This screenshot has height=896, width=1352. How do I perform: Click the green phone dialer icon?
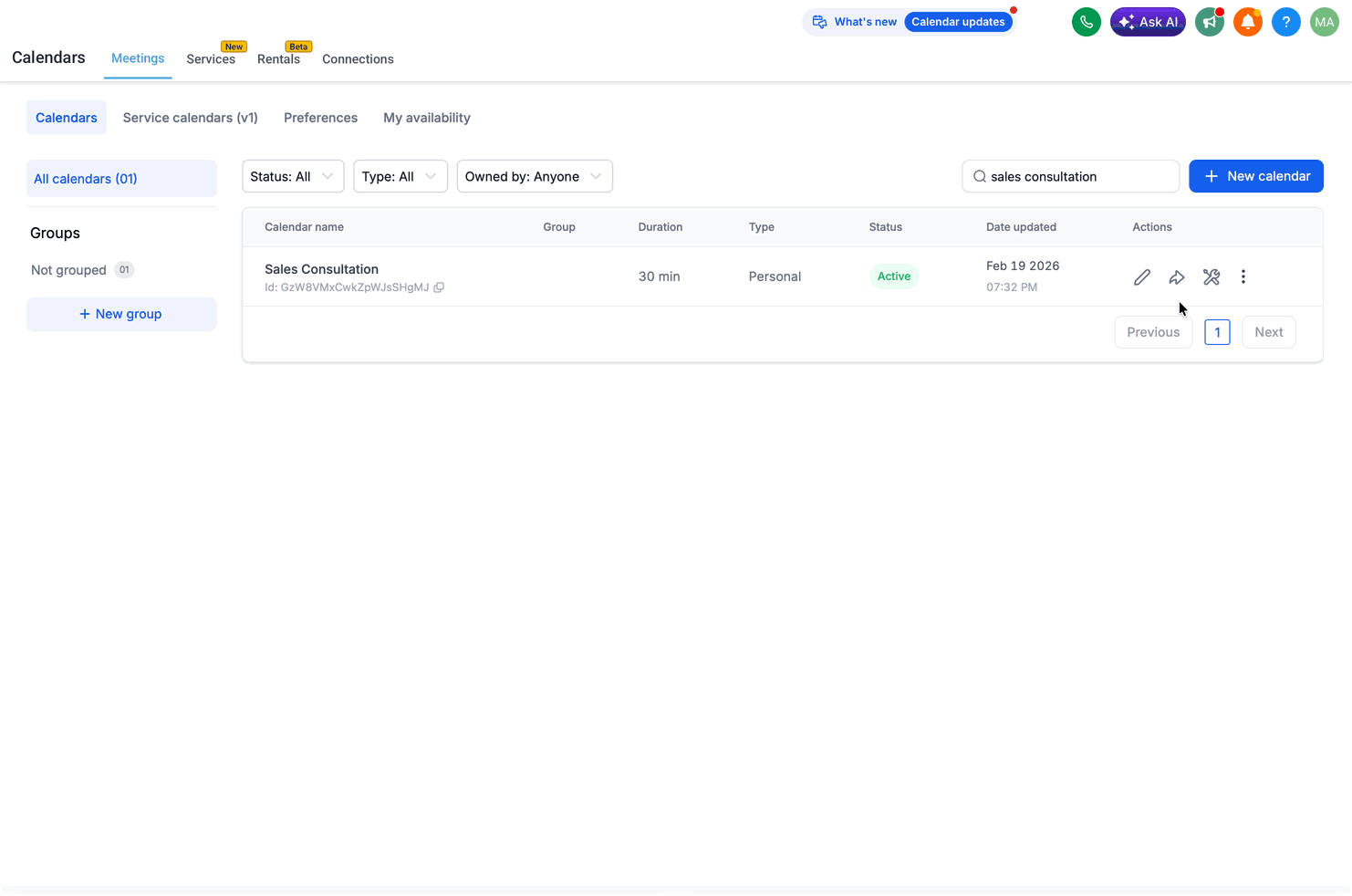tap(1086, 22)
